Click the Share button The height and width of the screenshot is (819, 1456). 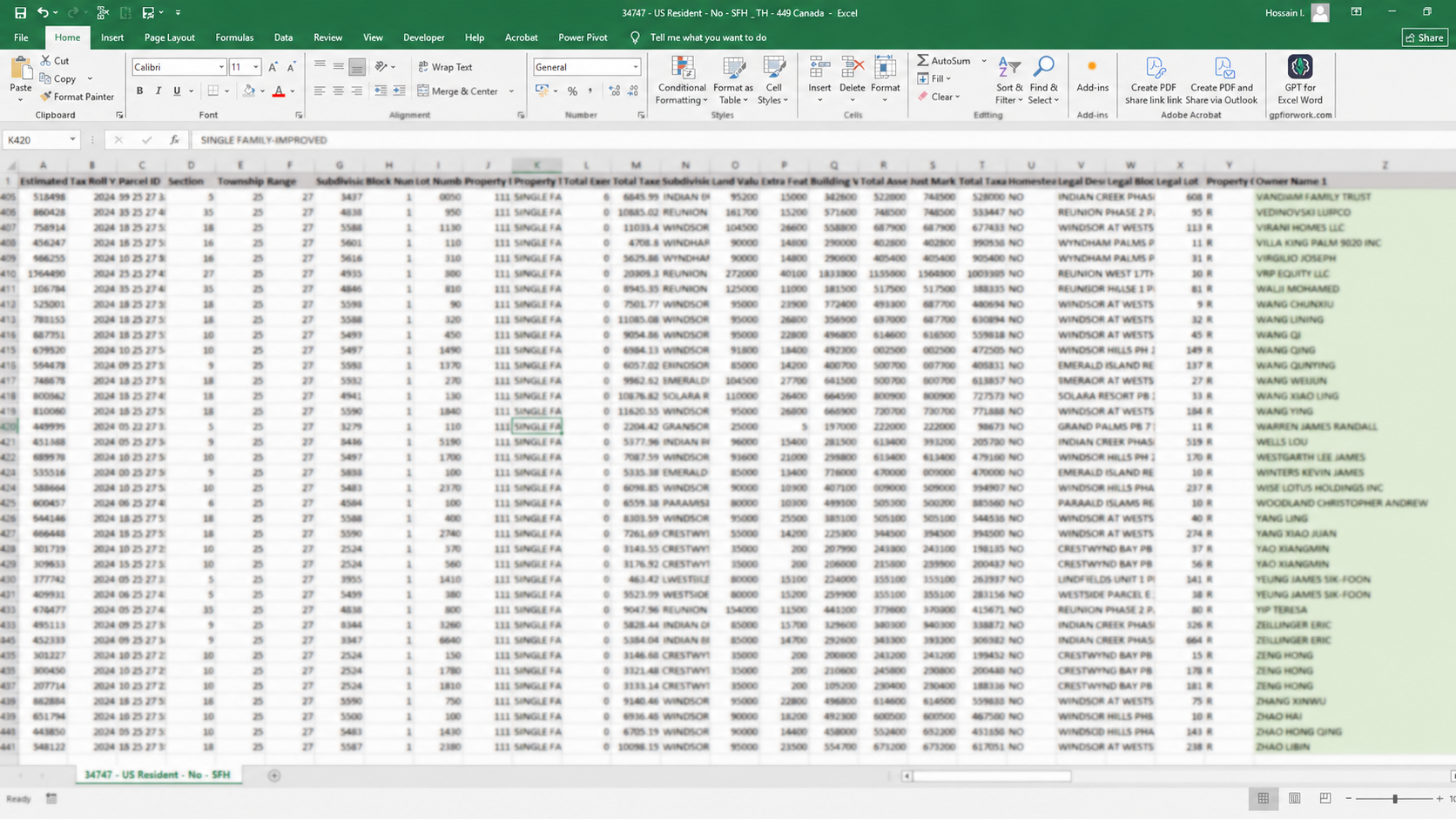point(1425,37)
